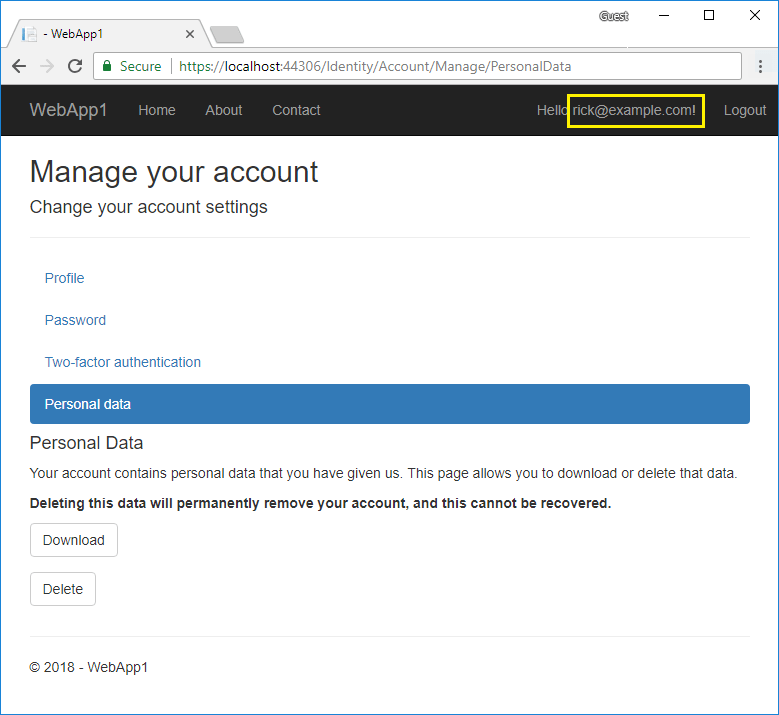This screenshot has width=779, height=715.
Task: Click the page favicon on WebApp1 tab
Action: point(29,34)
